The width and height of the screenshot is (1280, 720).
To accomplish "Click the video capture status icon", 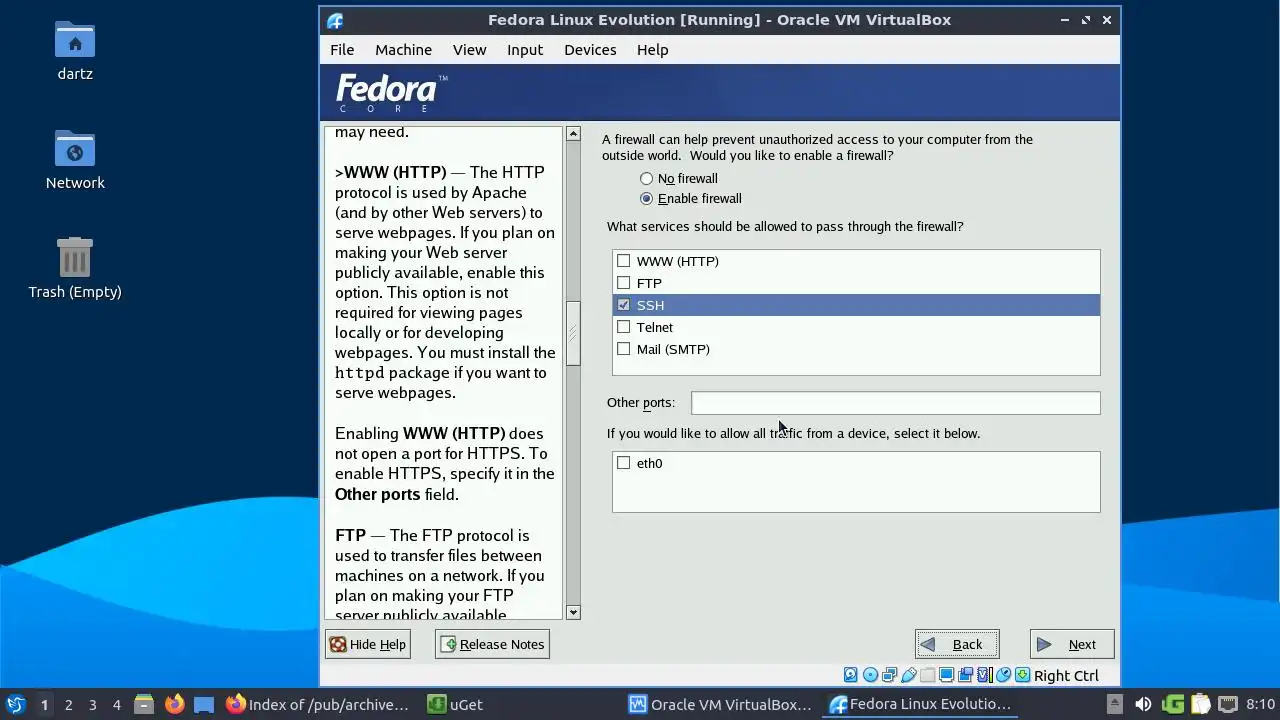I will (966, 675).
